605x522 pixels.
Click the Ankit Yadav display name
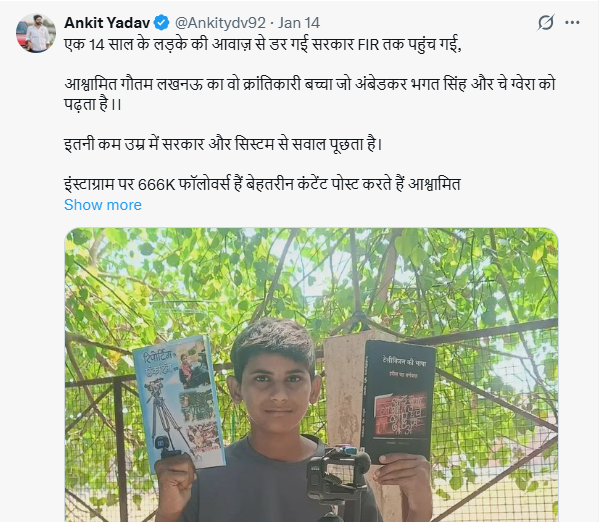(107, 23)
